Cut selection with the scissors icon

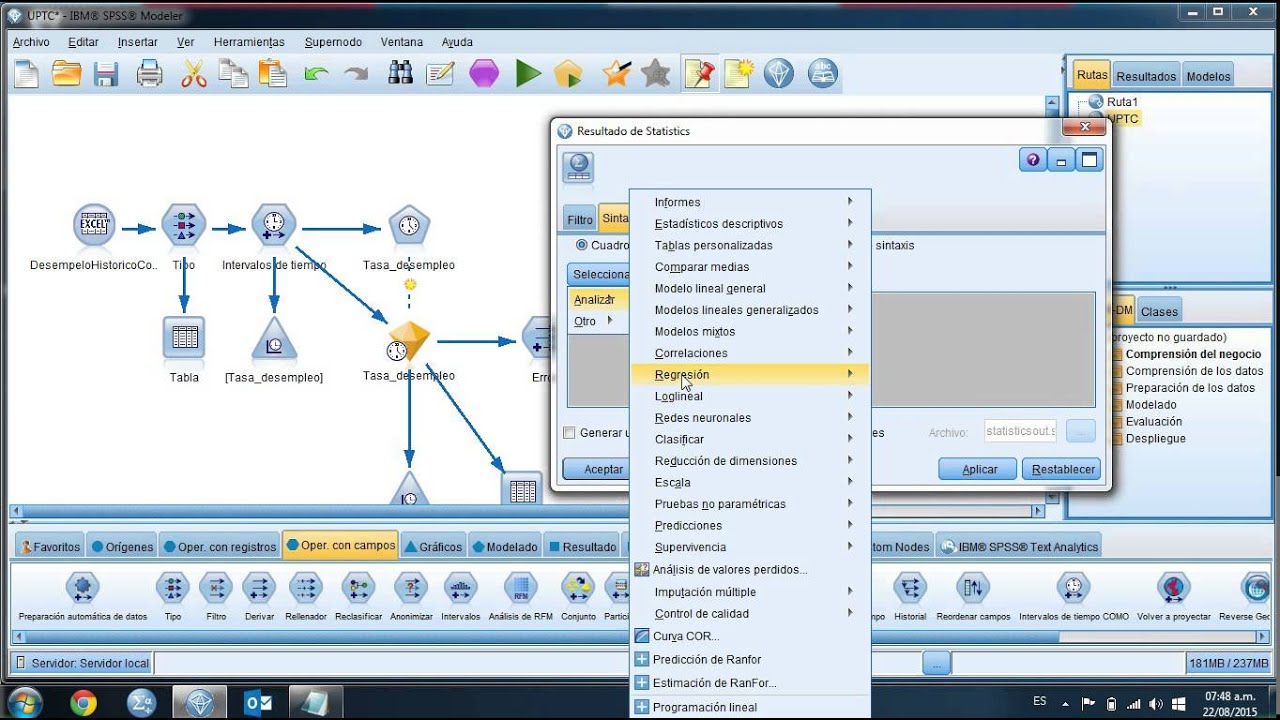point(193,74)
